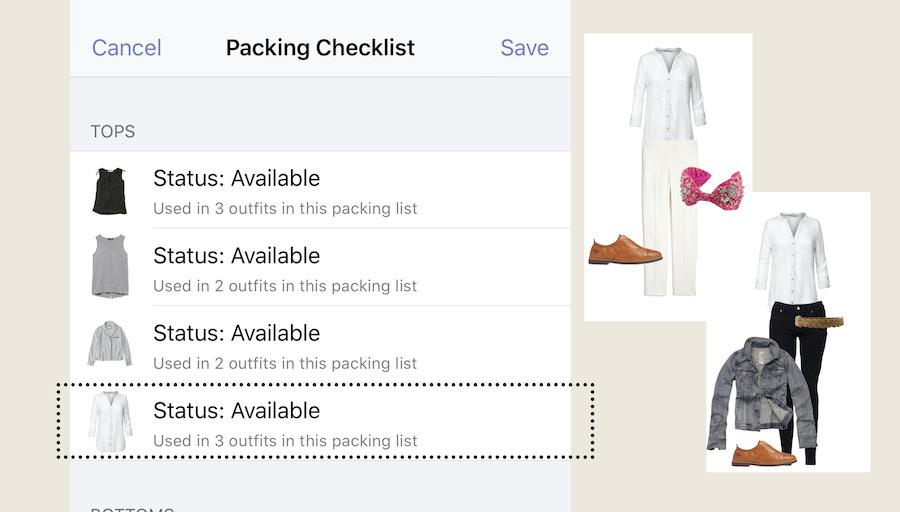Select the gray striped shirt thumbnail
This screenshot has height=512, width=900.
(110, 343)
